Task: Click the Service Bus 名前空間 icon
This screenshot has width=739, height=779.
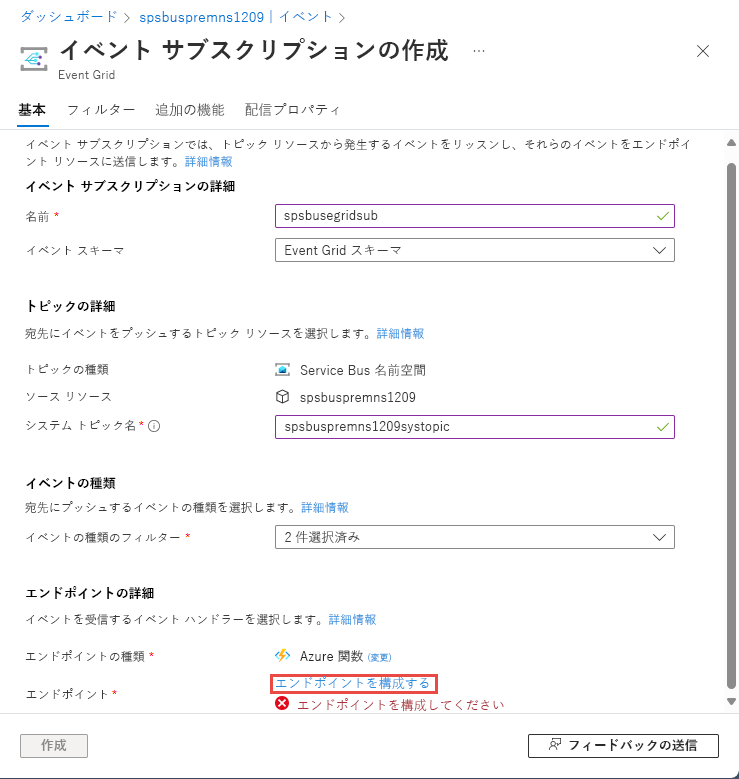Action: point(282,370)
